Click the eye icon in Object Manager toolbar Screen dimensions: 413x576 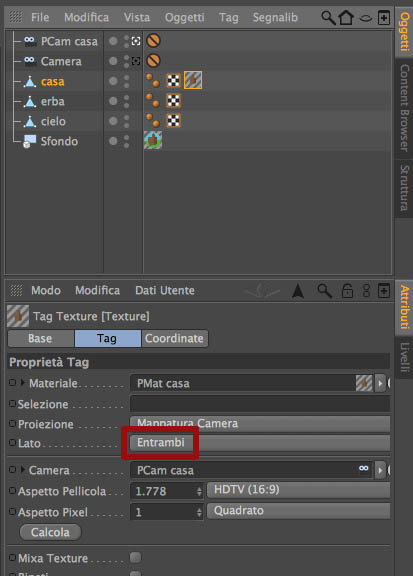pos(365,18)
